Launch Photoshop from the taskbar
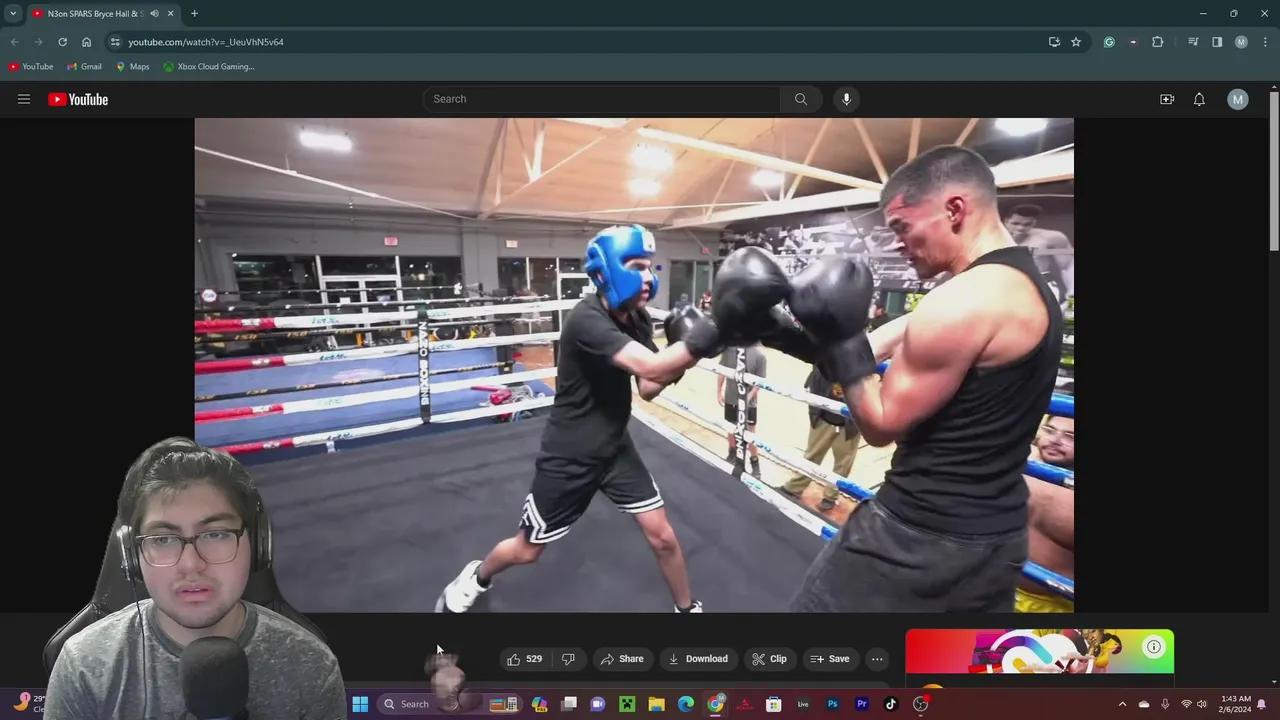Viewport: 1280px width, 720px height. [x=832, y=704]
